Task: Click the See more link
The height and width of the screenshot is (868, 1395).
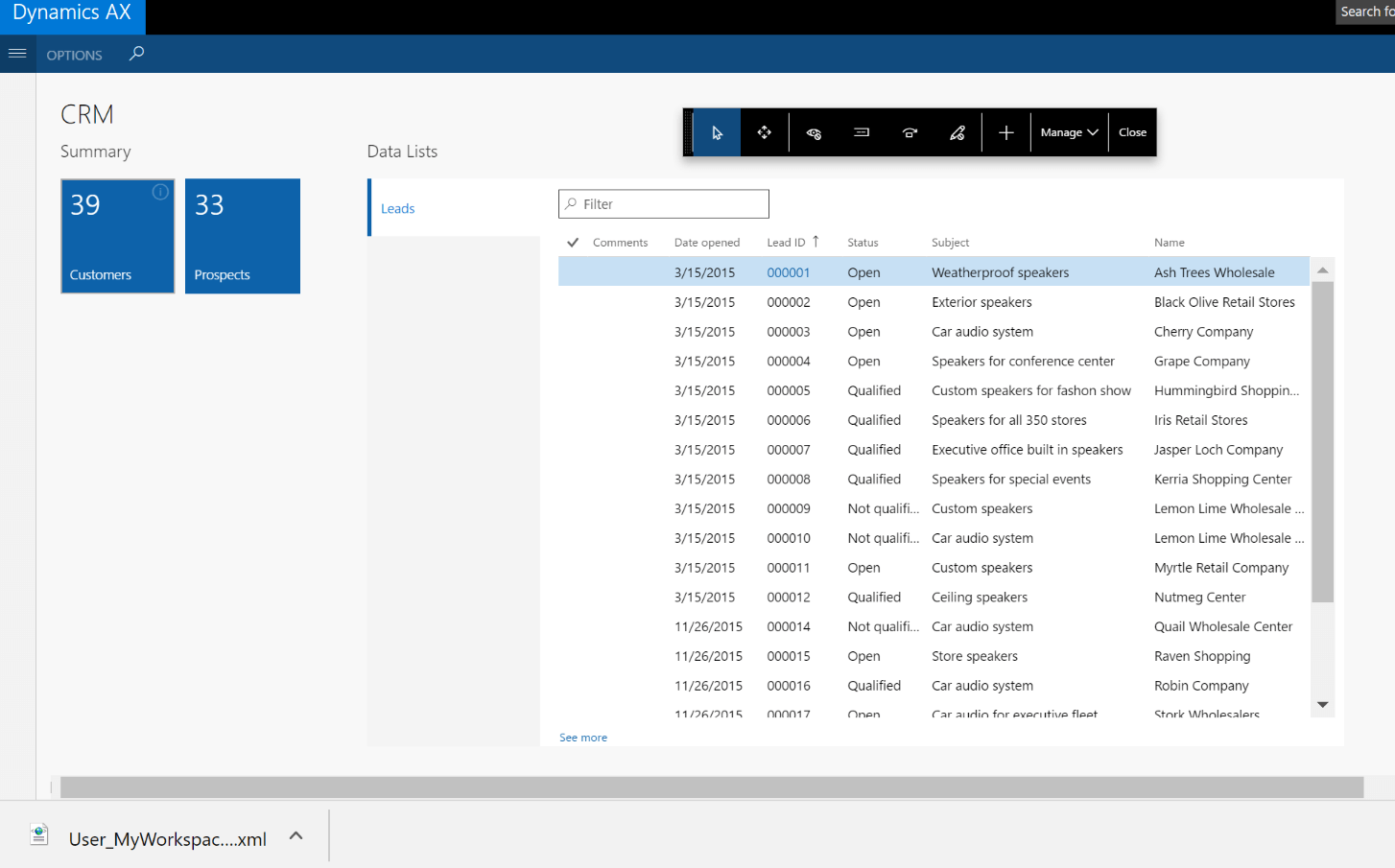Action: click(x=583, y=738)
